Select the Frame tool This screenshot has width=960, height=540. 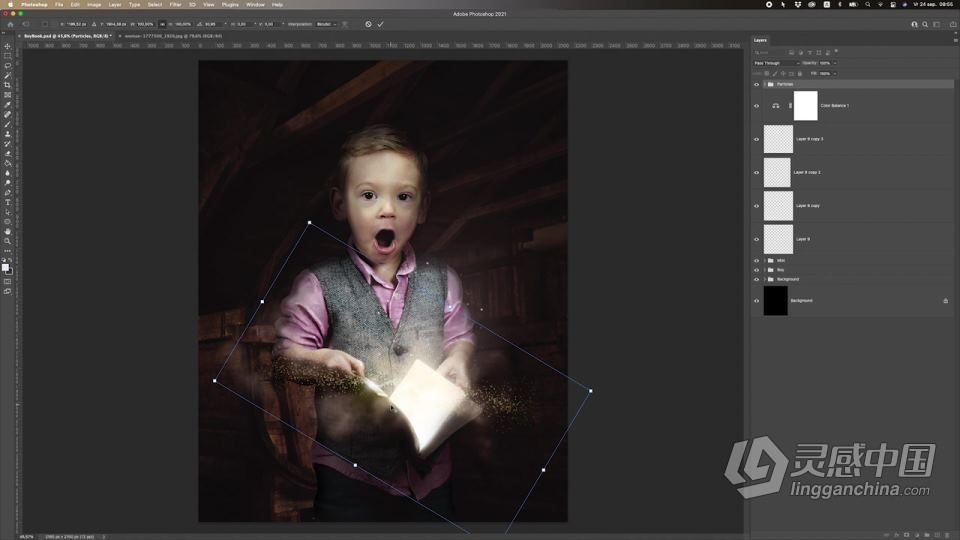(7, 96)
